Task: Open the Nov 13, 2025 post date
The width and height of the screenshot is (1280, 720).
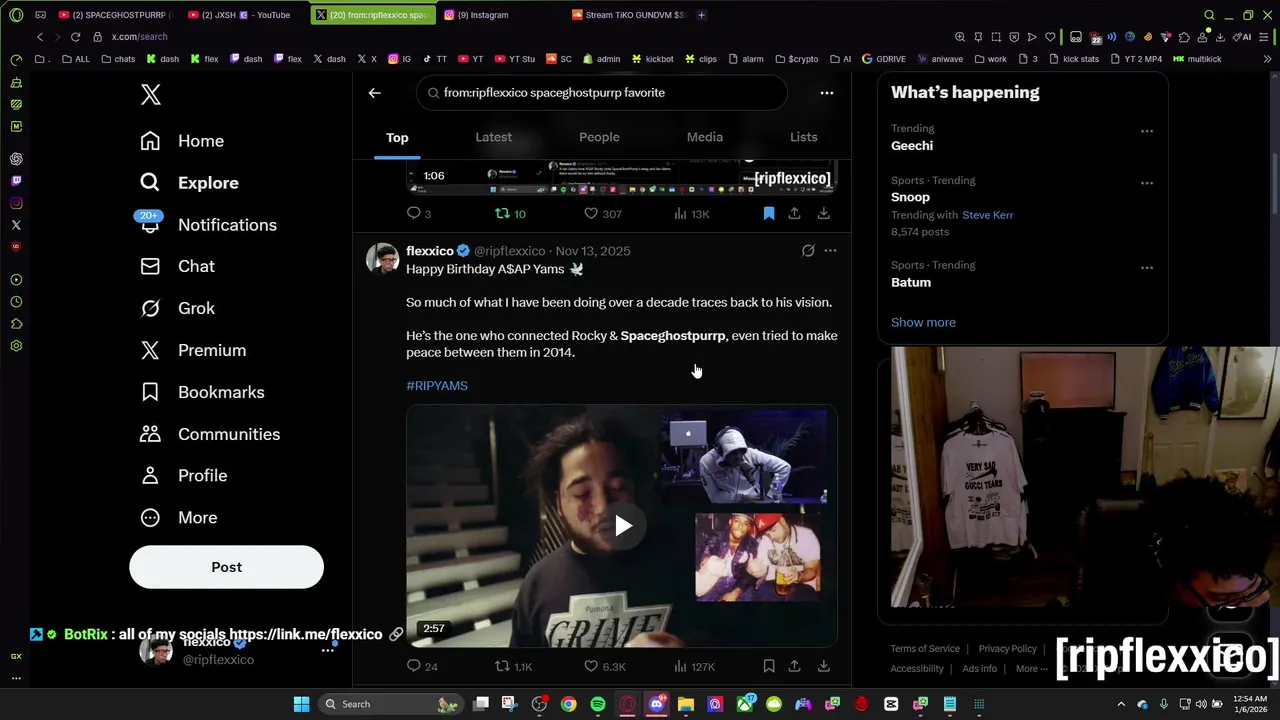Action: (593, 251)
